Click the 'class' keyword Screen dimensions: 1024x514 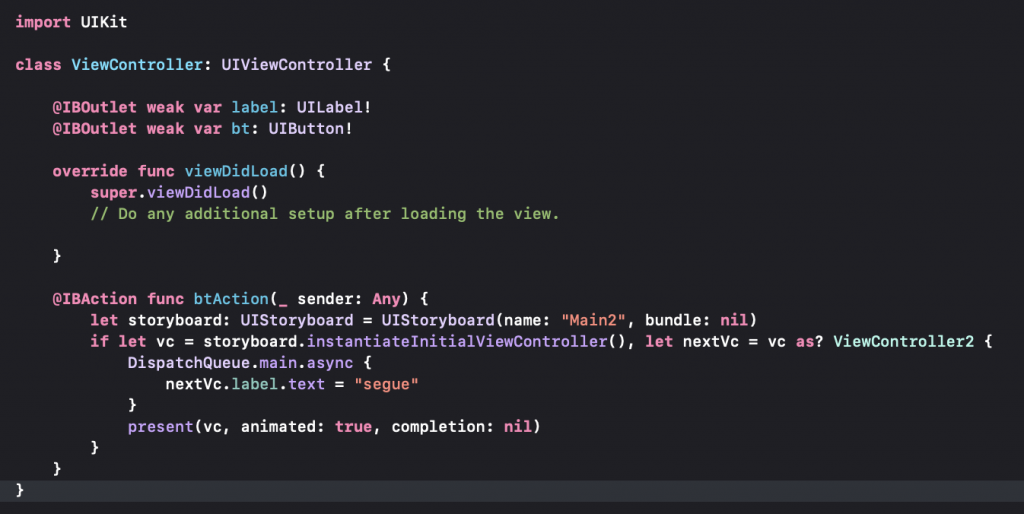click(x=39, y=65)
